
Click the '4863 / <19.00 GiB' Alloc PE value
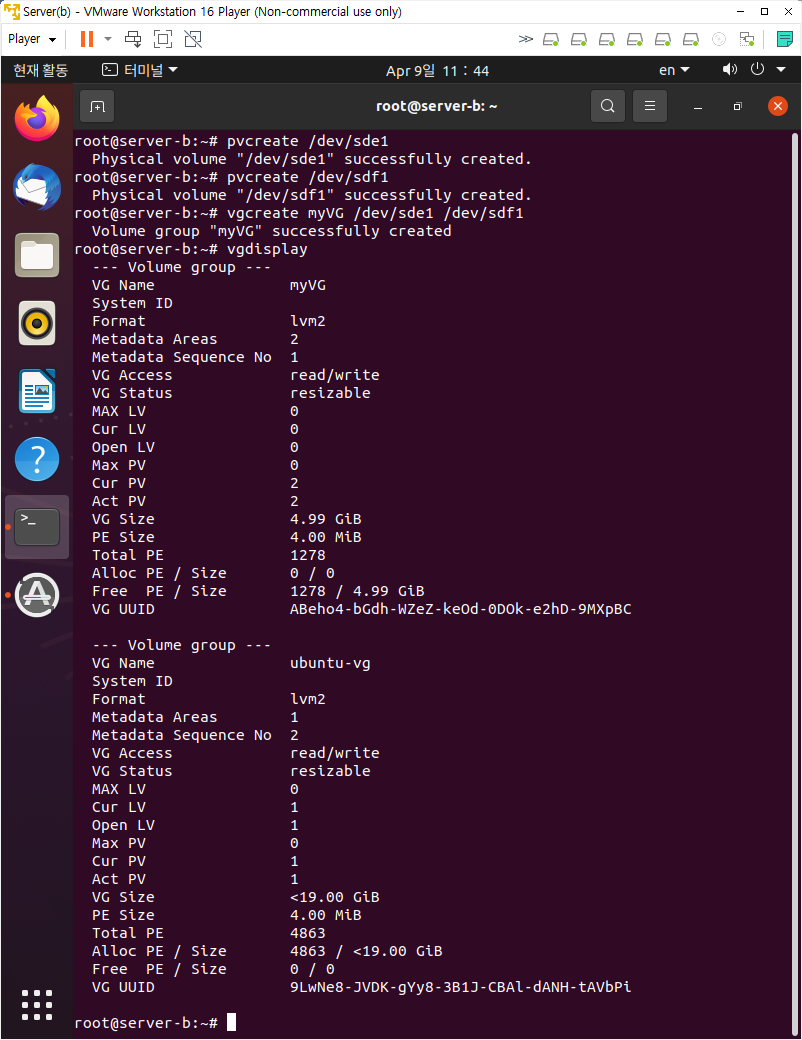click(366, 951)
